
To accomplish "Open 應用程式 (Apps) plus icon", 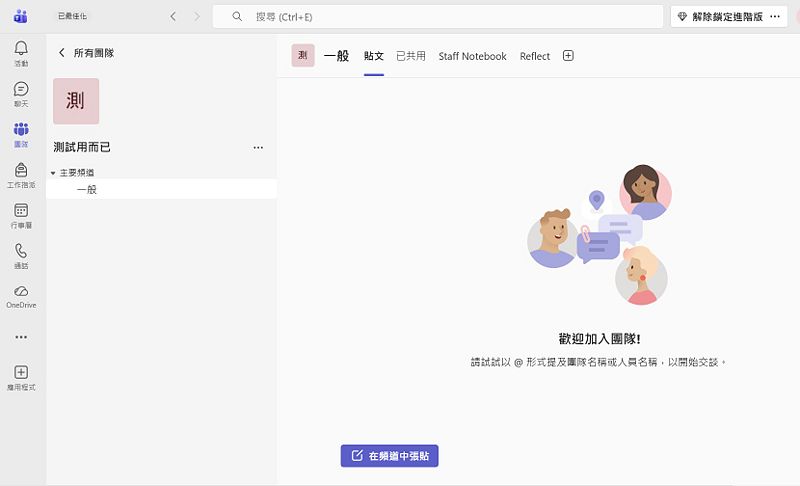I will 21,376.
